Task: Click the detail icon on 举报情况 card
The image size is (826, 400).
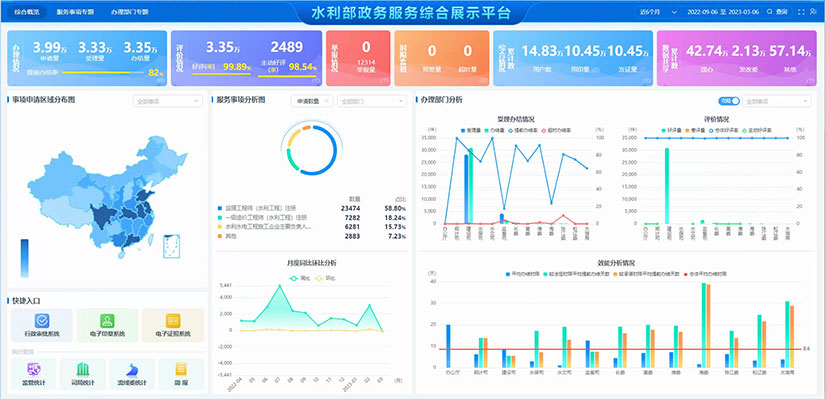Action: 384,81
